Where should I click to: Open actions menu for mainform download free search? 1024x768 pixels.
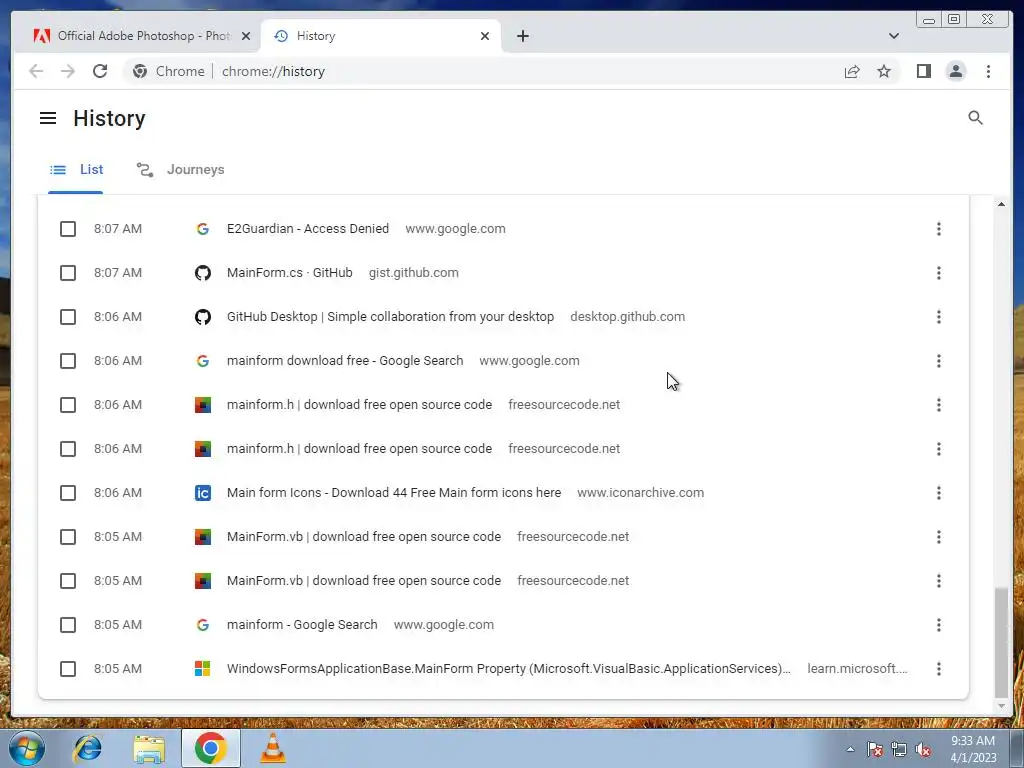pos(938,361)
